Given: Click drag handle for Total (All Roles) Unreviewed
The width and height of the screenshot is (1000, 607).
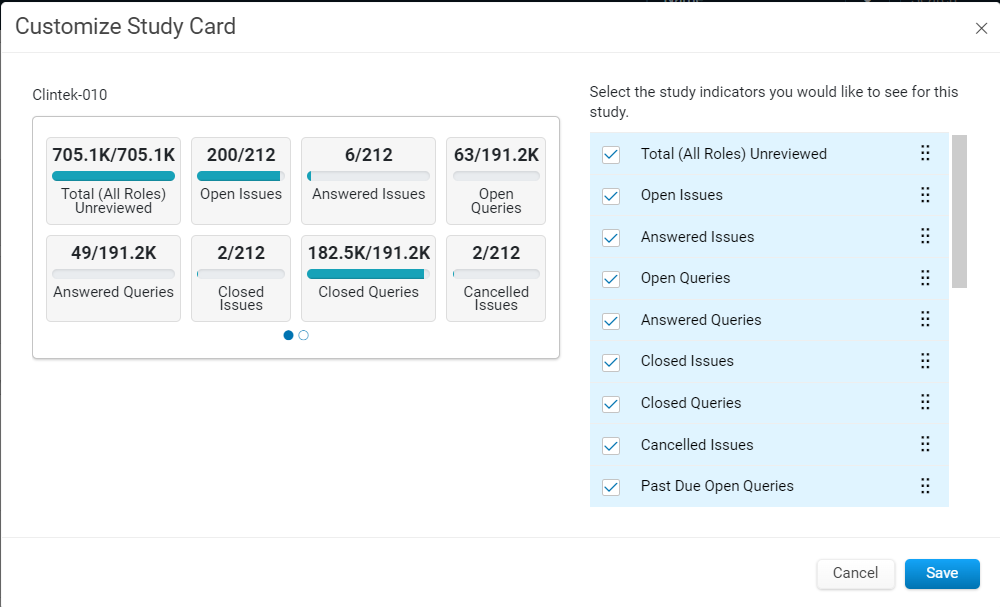Looking at the screenshot, I should click(x=925, y=153).
